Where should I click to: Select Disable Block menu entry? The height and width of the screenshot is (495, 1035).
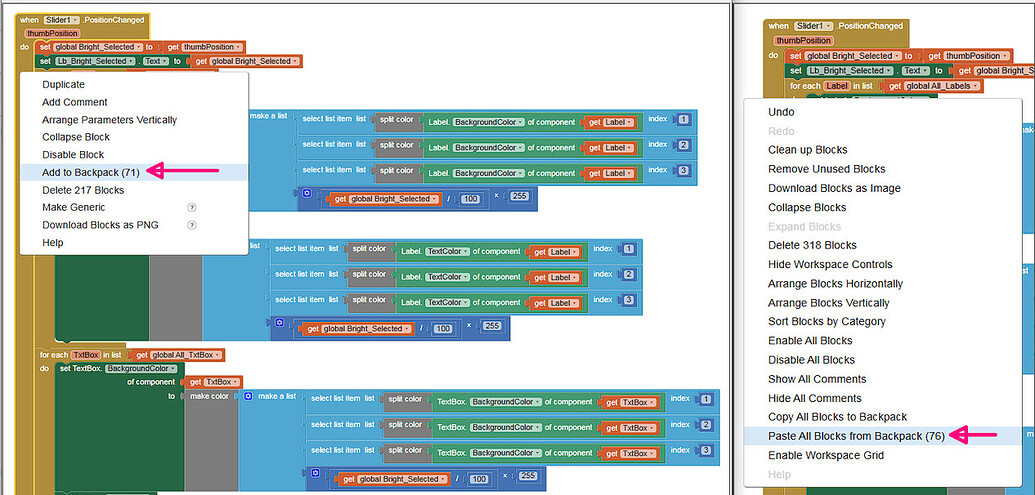tap(73, 154)
